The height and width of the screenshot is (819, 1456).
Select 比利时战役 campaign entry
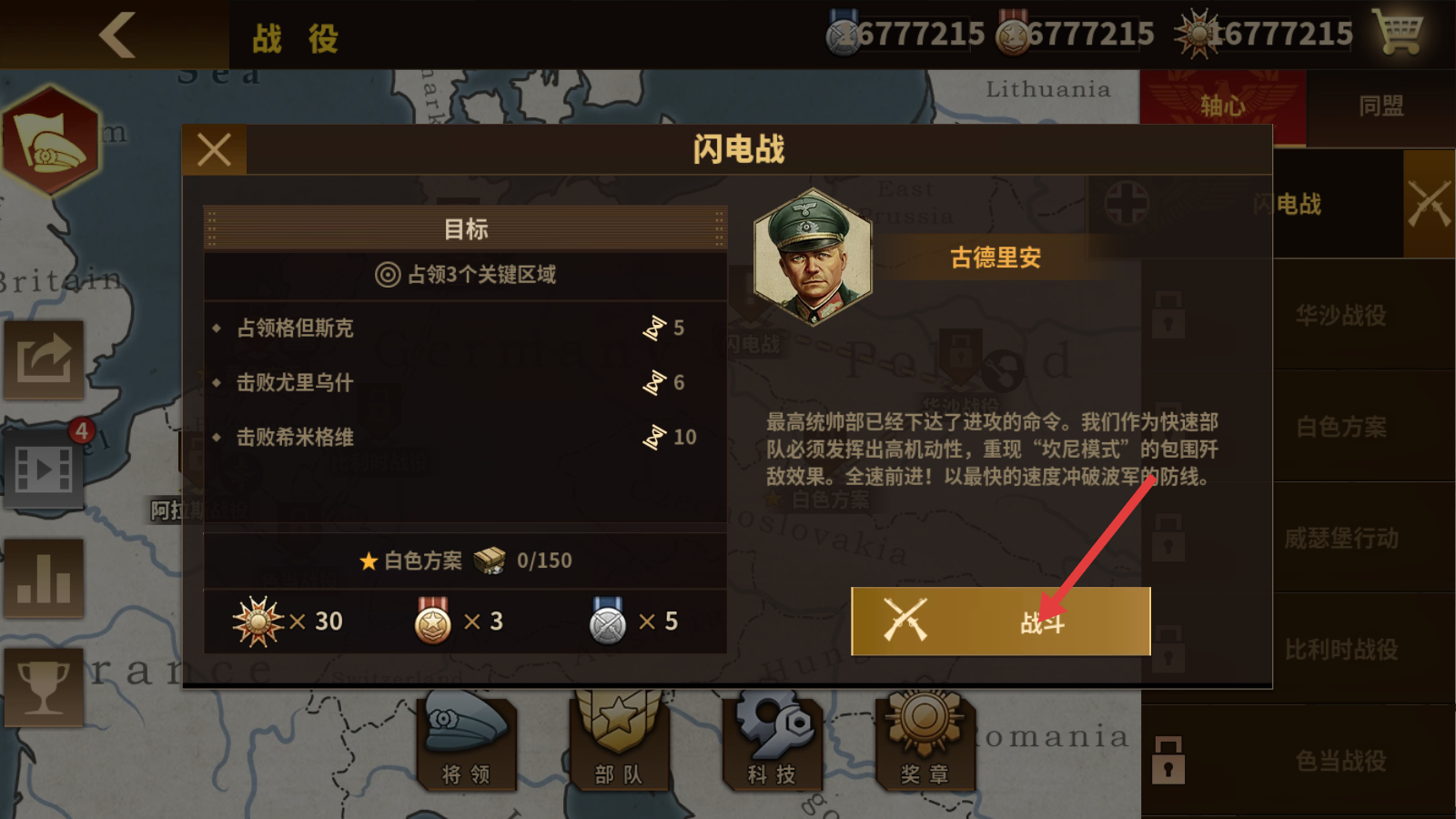[1341, 649]
